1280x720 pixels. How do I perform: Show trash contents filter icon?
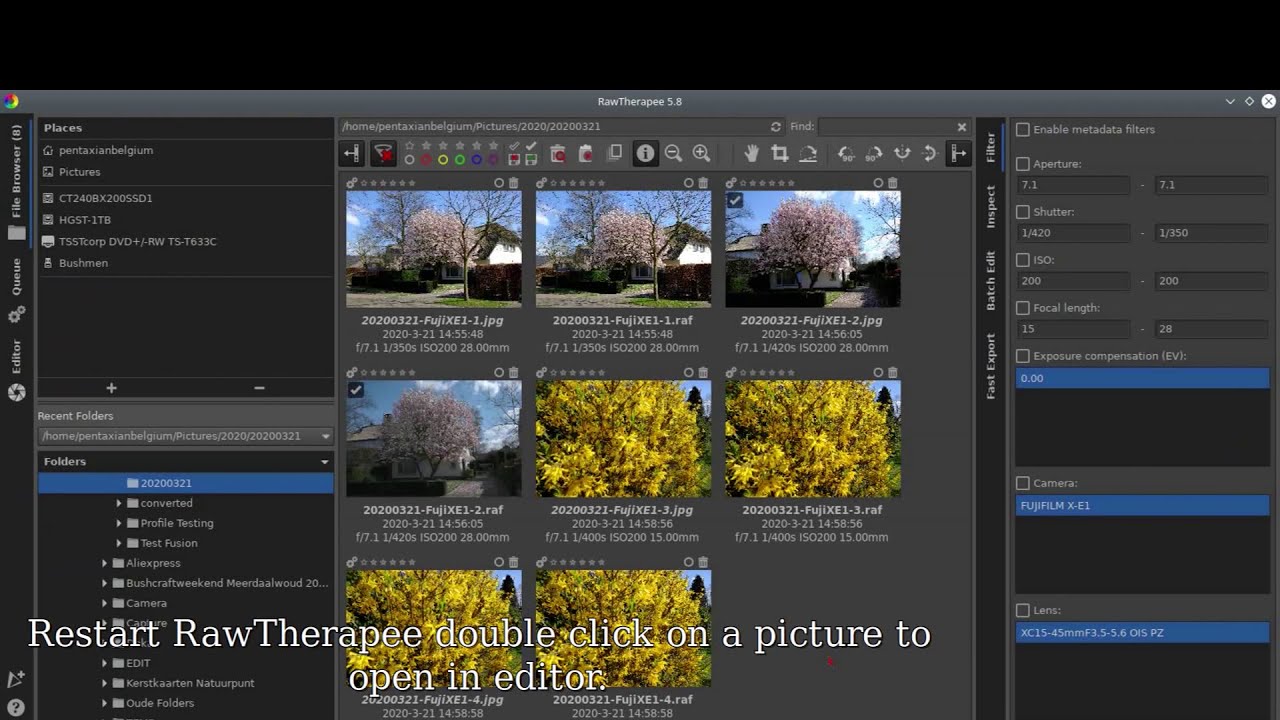(558, 153)
